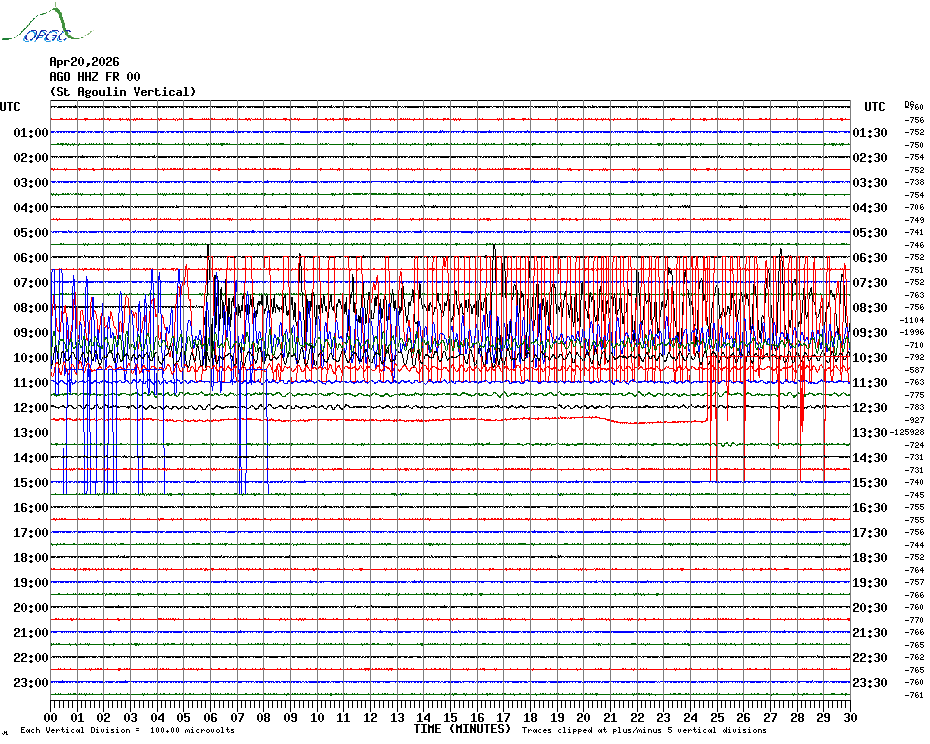930x744 pixels.
Task: Click the Apr20,2026 date label
Action: click(x=84, y=62)
